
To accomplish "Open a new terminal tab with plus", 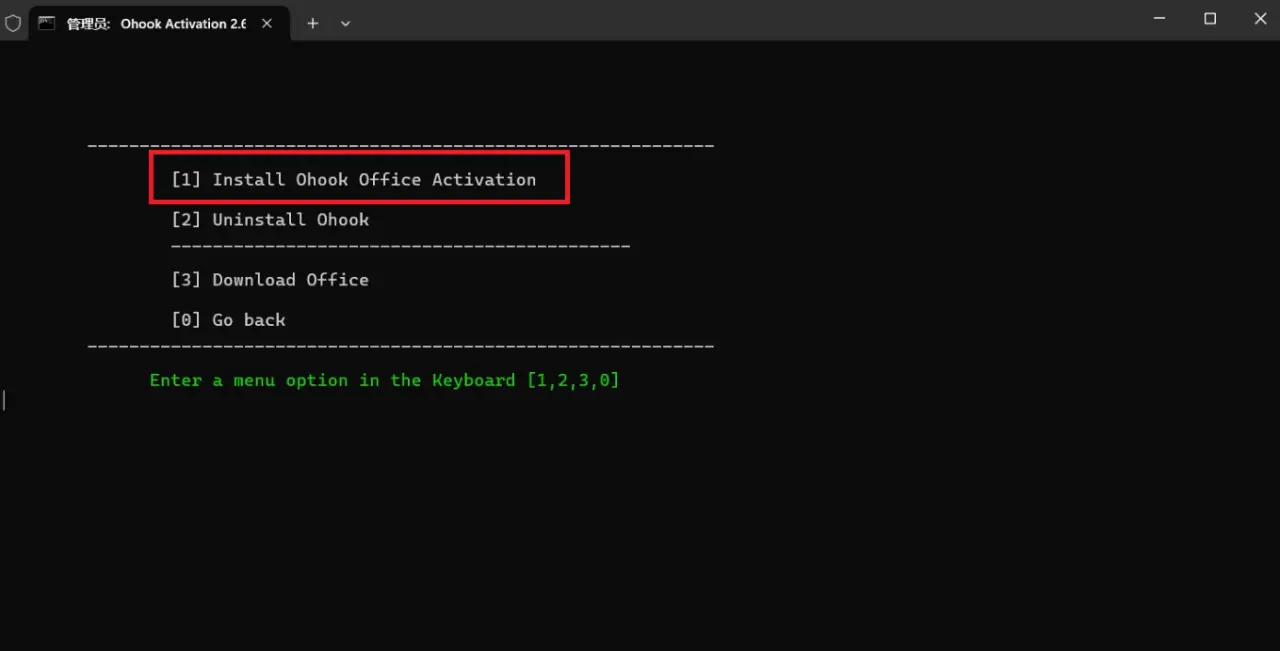I will click(313, 23).
